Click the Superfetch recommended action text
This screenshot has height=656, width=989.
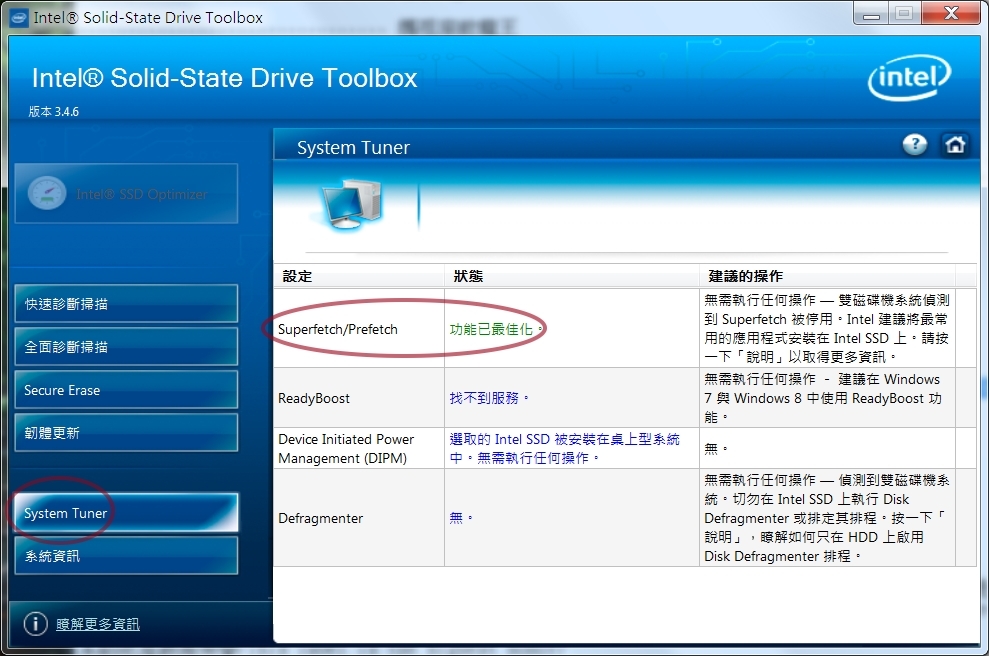click(827, 329)
